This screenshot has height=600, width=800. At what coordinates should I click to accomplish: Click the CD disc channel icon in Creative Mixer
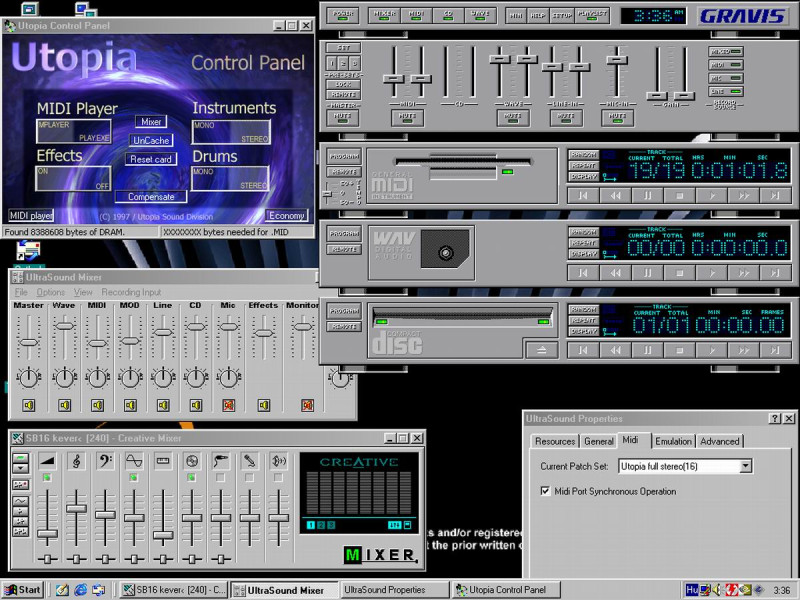192,461
